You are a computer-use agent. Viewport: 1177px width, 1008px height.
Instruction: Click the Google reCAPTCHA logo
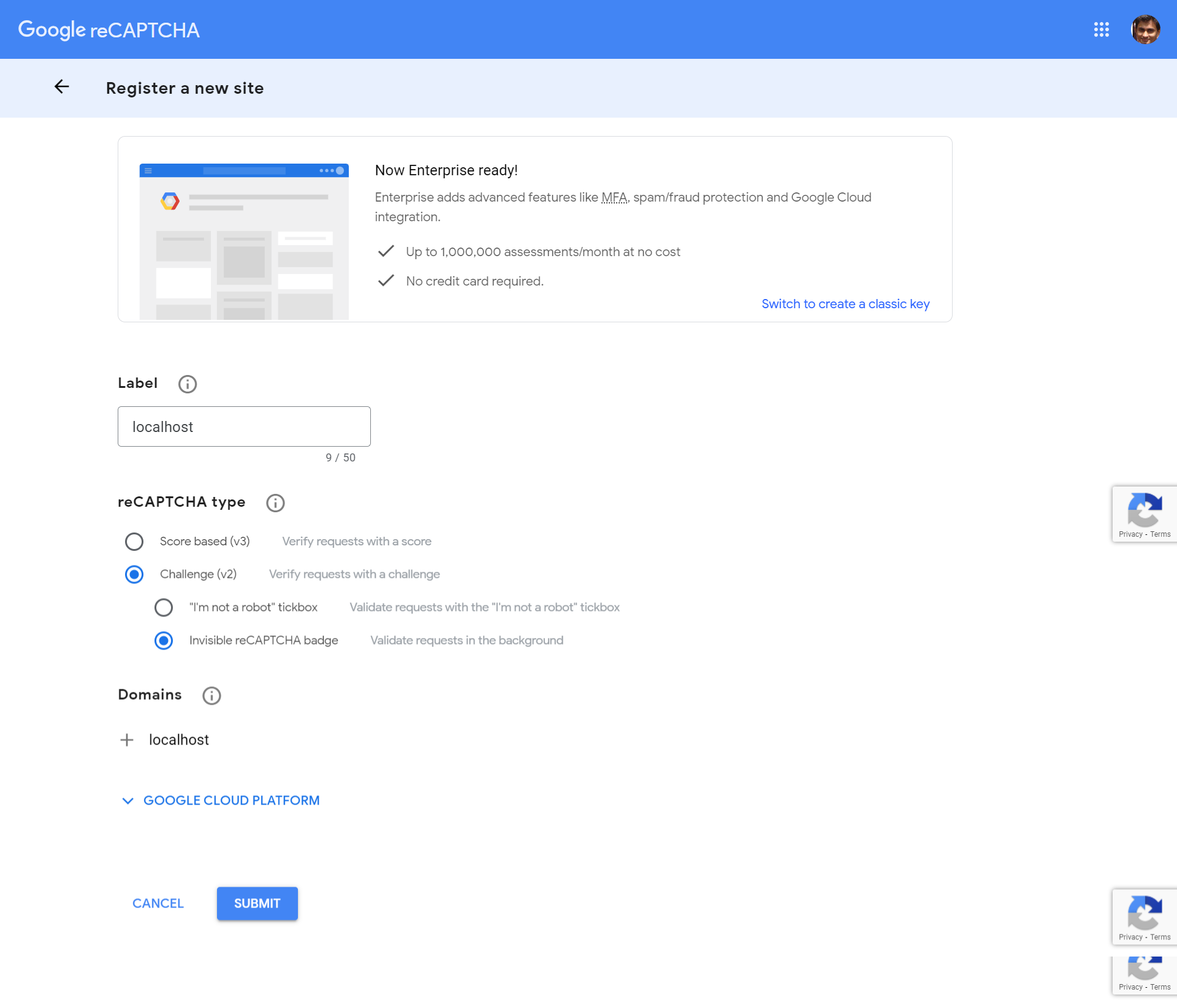pyautogui.click(x=109, y=29)
